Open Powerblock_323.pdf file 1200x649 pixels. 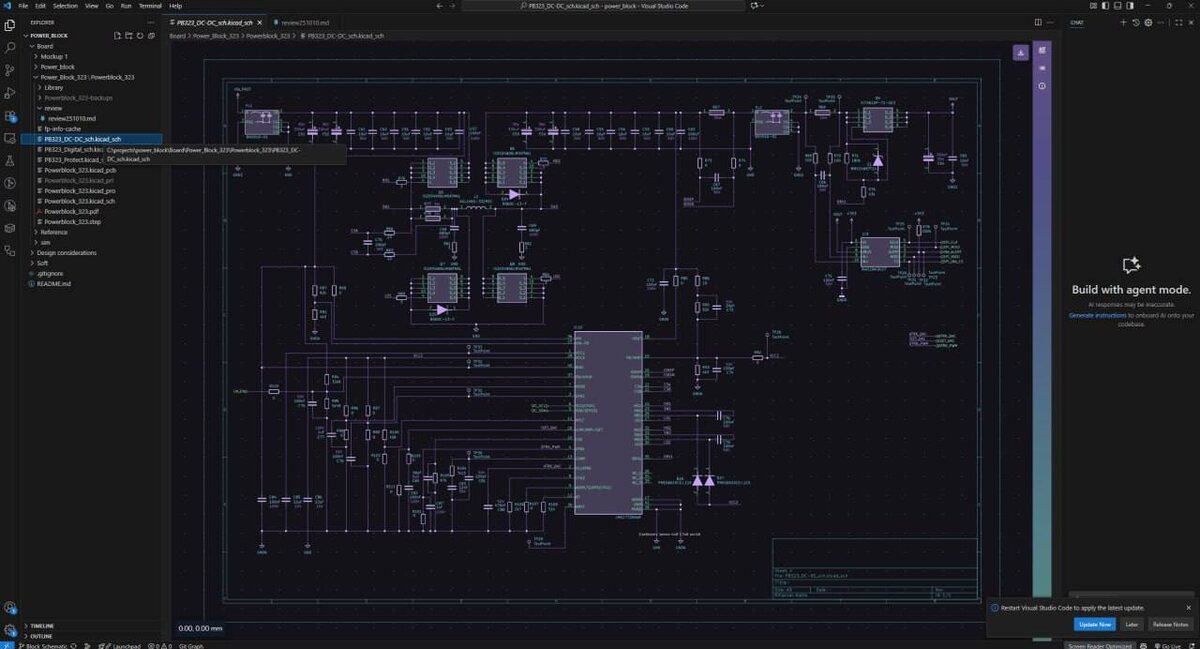71,211
